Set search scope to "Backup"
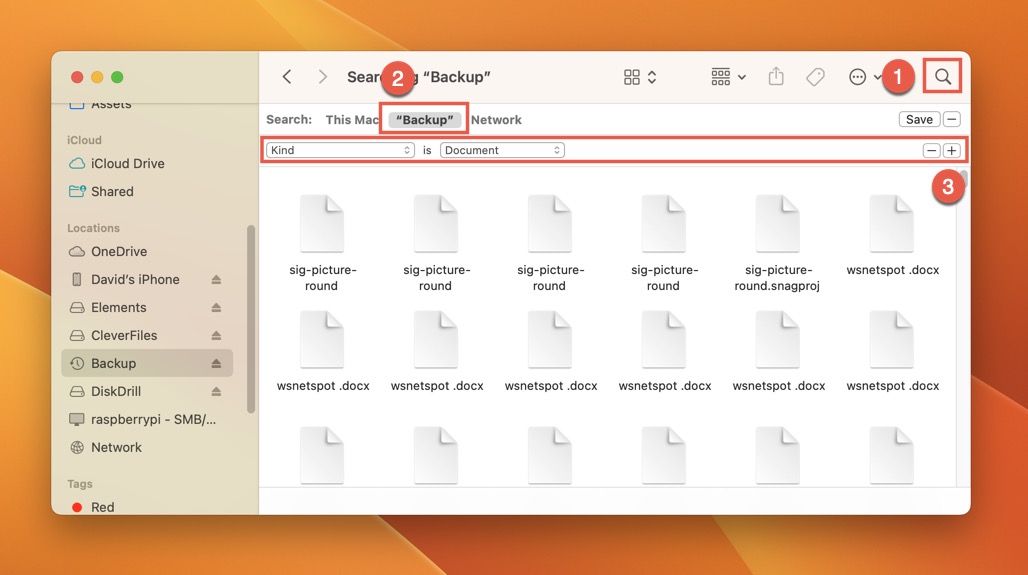The width and height of the screenshot is (1028, 575). [424, 120]
